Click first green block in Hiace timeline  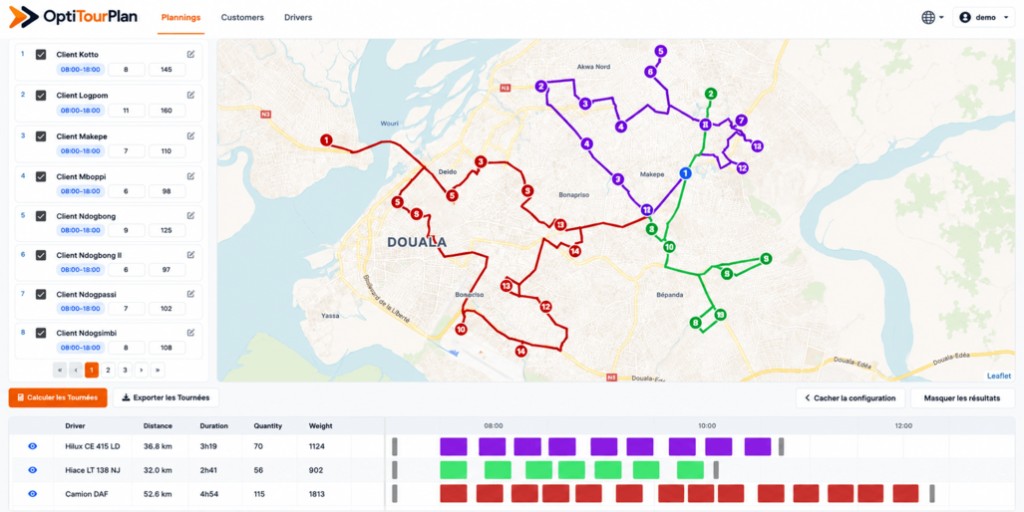[453, 470]
